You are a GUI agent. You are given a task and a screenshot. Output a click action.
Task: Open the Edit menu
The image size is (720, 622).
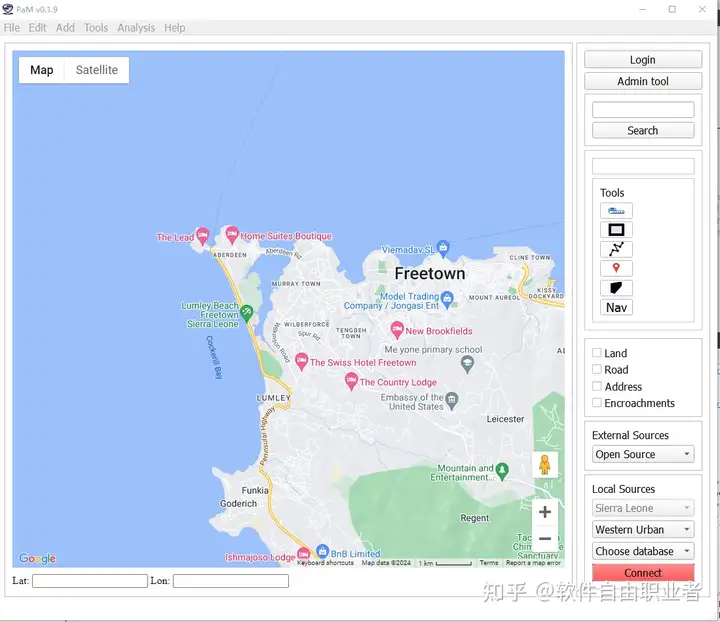click(x=37, y=28)
